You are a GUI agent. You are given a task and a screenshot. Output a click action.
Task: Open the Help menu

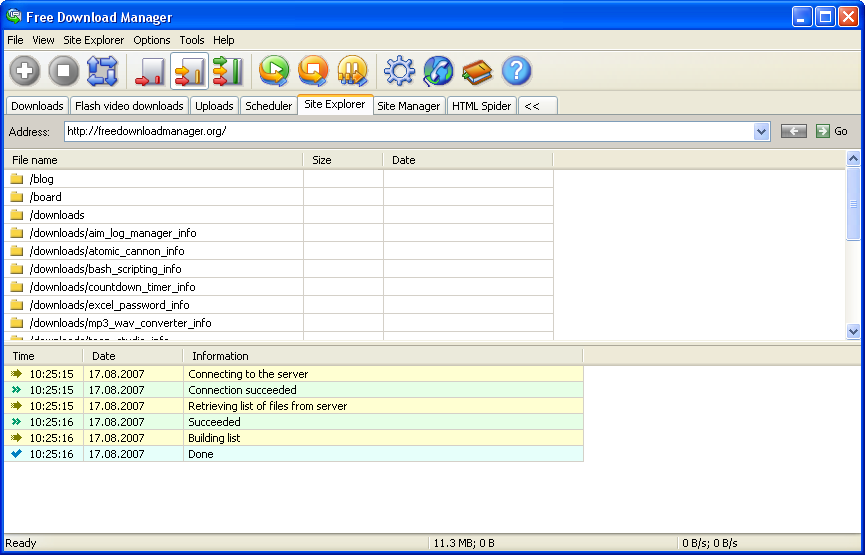pos(223,40)
